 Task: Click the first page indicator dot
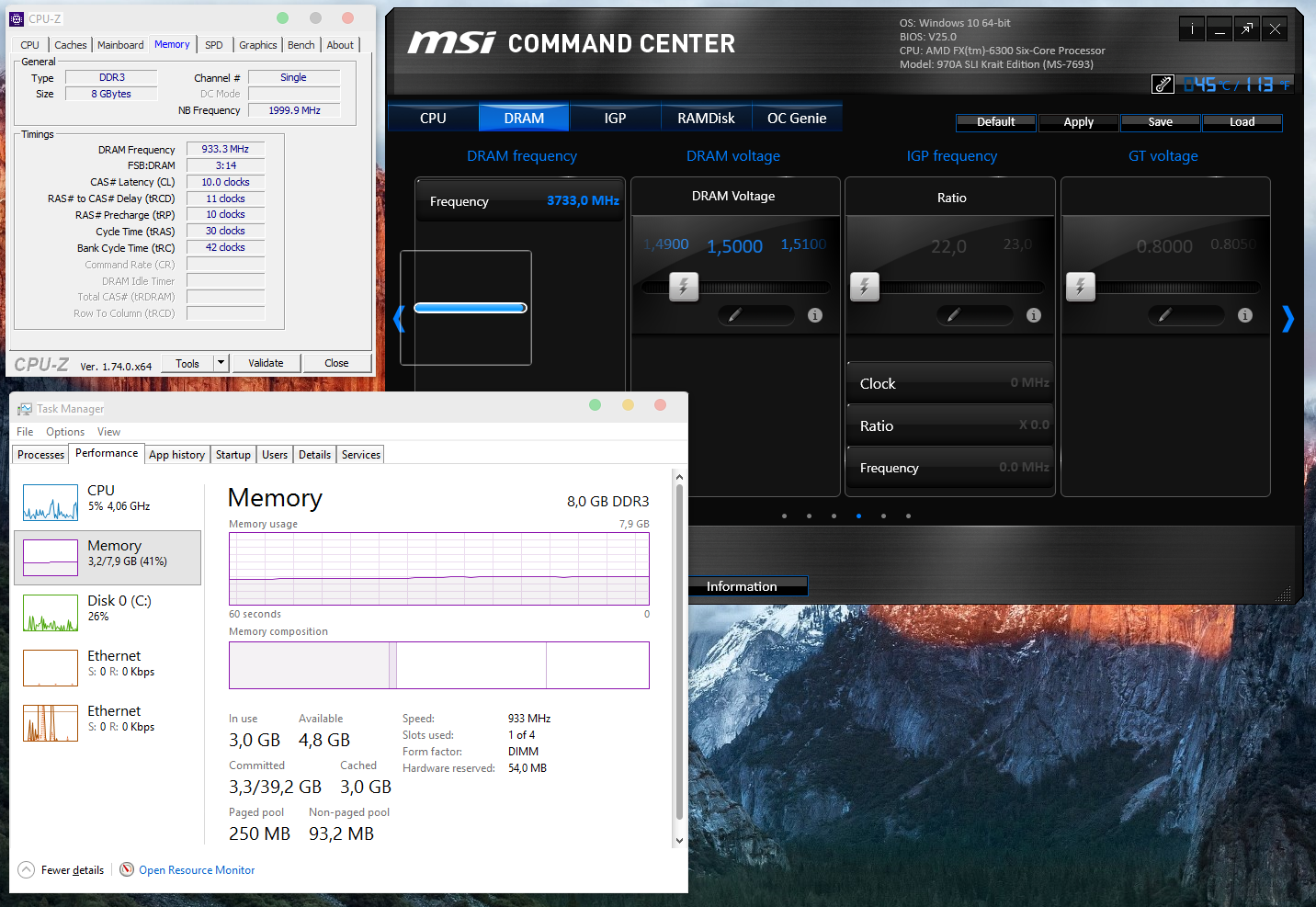(x=784, y=516)
